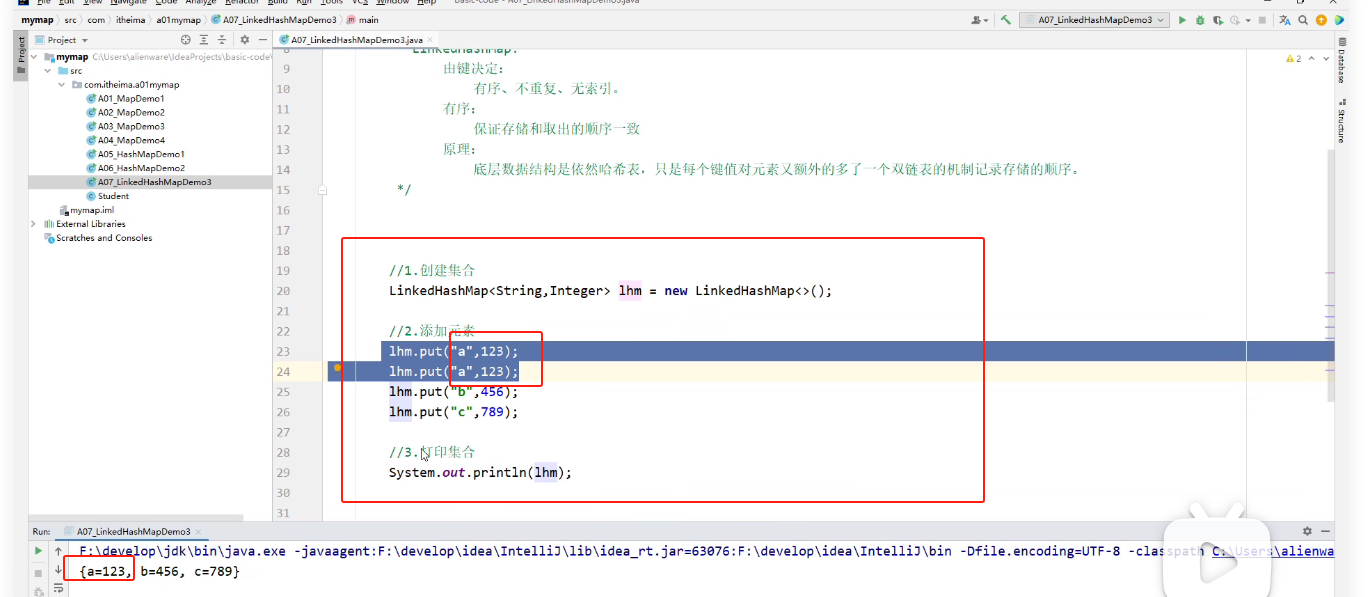Stop the process in the Run panel
Viewport: 1369px width, 597px height.
[38, 571]
